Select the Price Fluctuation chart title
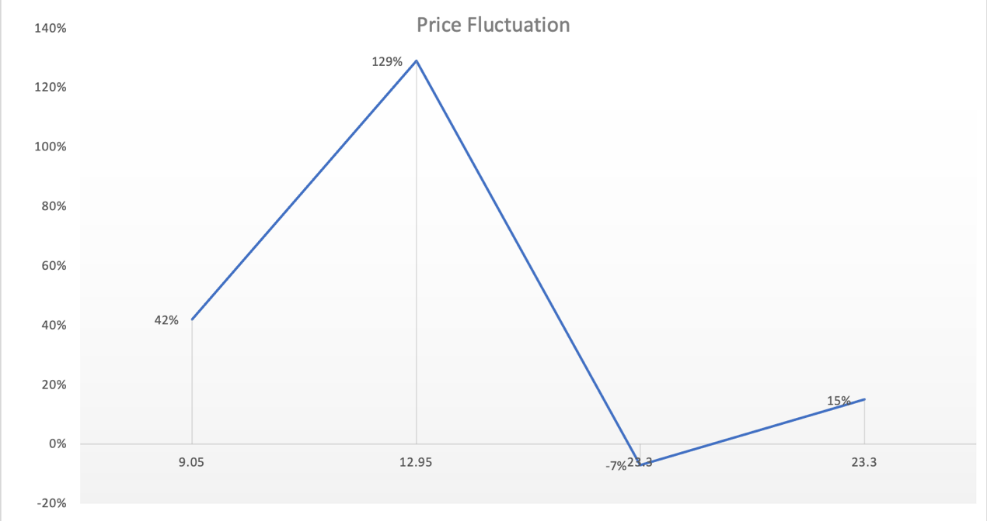This screenshot has height=521, width=987. coord(493,25)
